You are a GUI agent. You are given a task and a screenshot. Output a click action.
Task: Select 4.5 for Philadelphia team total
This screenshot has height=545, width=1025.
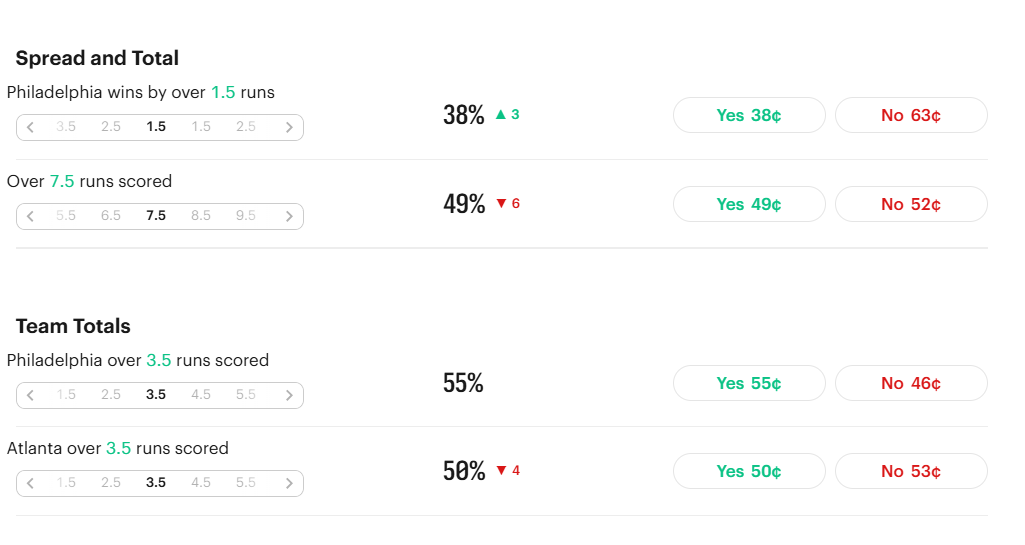click(x=201, y=395)
